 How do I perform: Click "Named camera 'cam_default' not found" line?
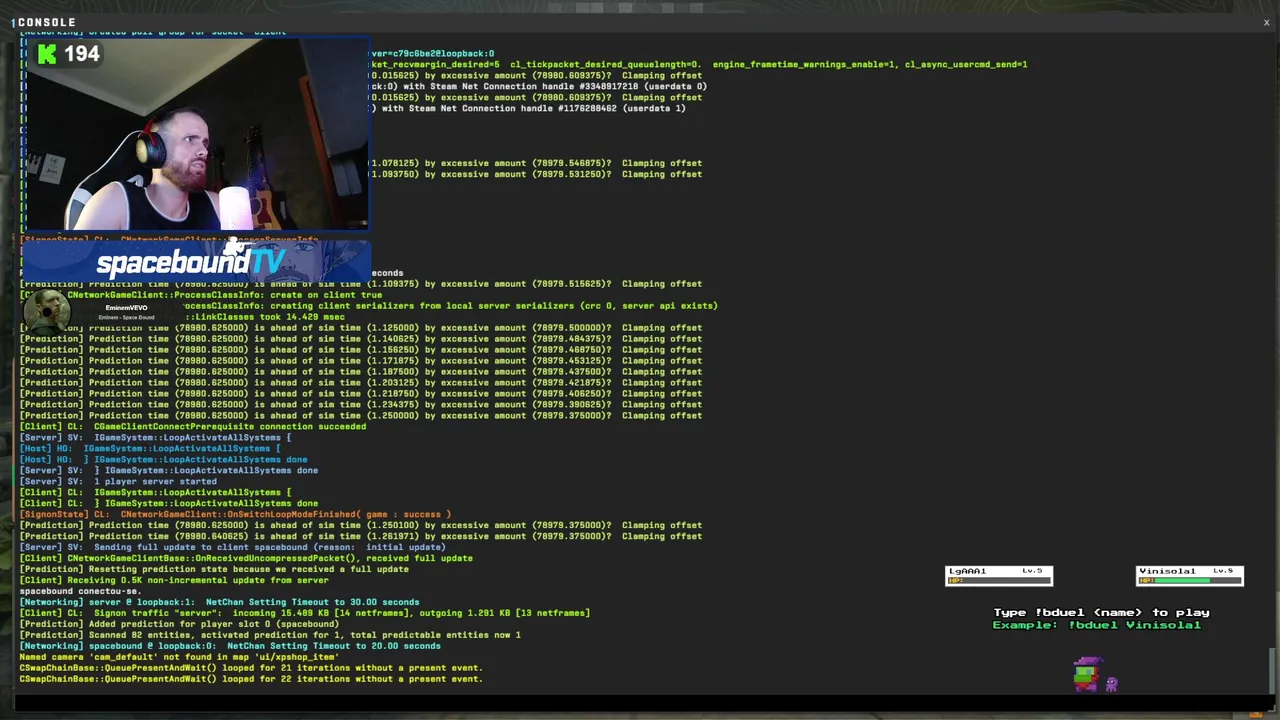[179, 658]
